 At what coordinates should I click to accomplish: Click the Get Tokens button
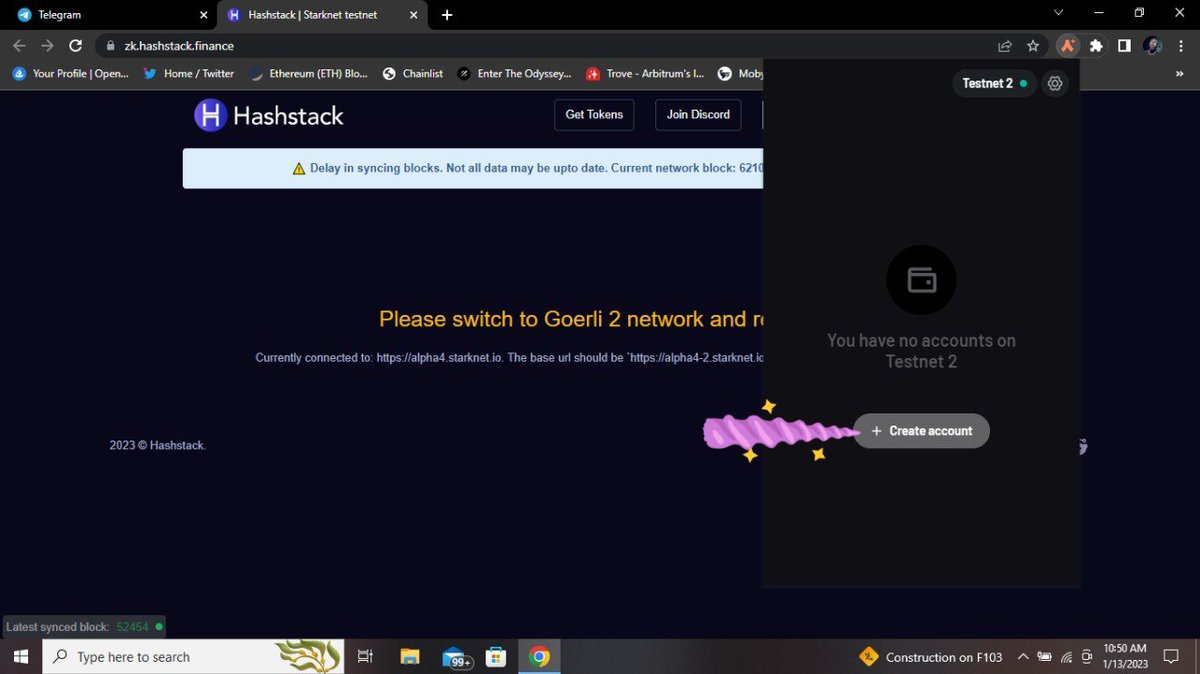click(594, 115)
